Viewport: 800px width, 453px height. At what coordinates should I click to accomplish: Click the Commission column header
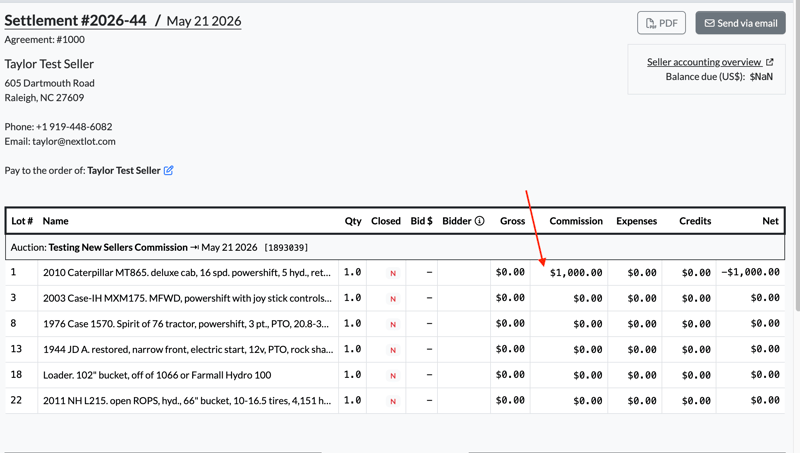[x=576, y=221]
